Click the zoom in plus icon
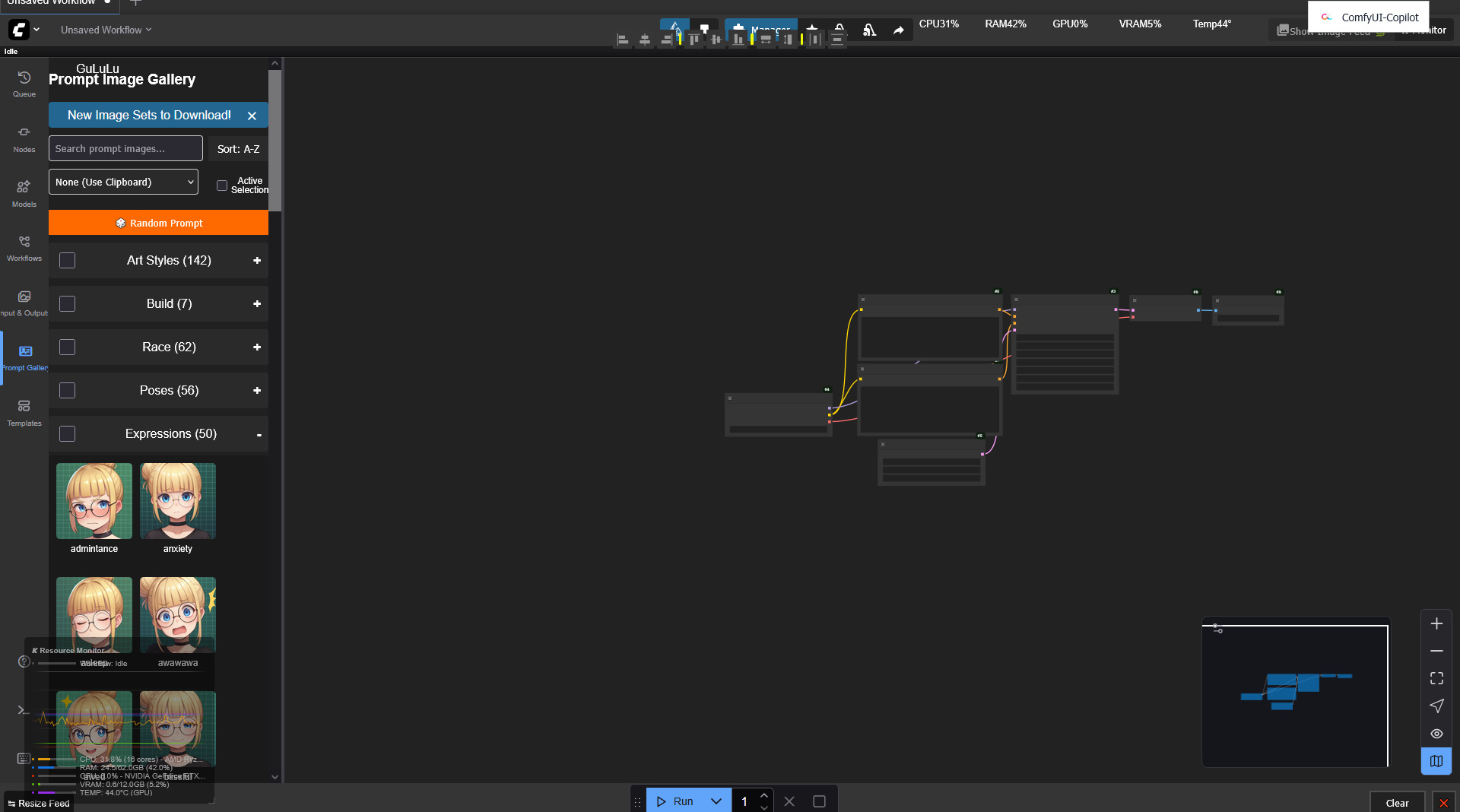Image resolution: width=1460 pixels, height=812 pixels. click(1436, 623)
